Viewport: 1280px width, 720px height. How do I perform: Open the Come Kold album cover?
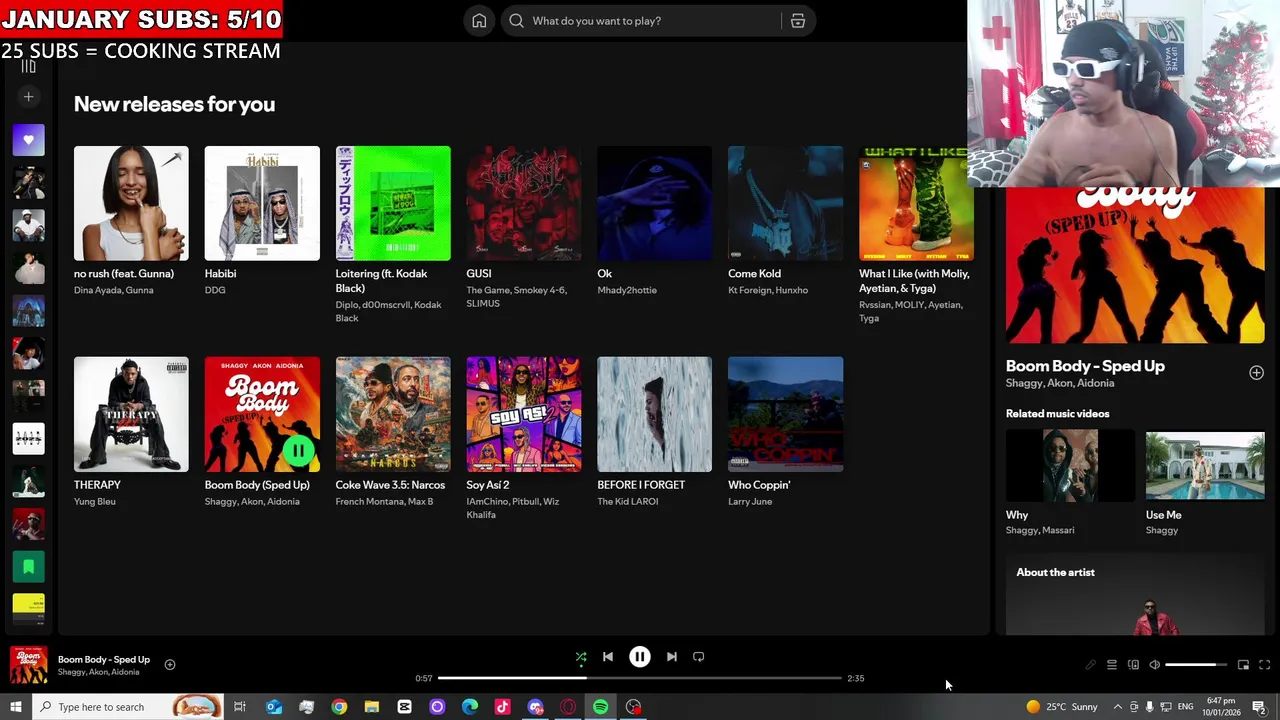[x=786, y=203]
